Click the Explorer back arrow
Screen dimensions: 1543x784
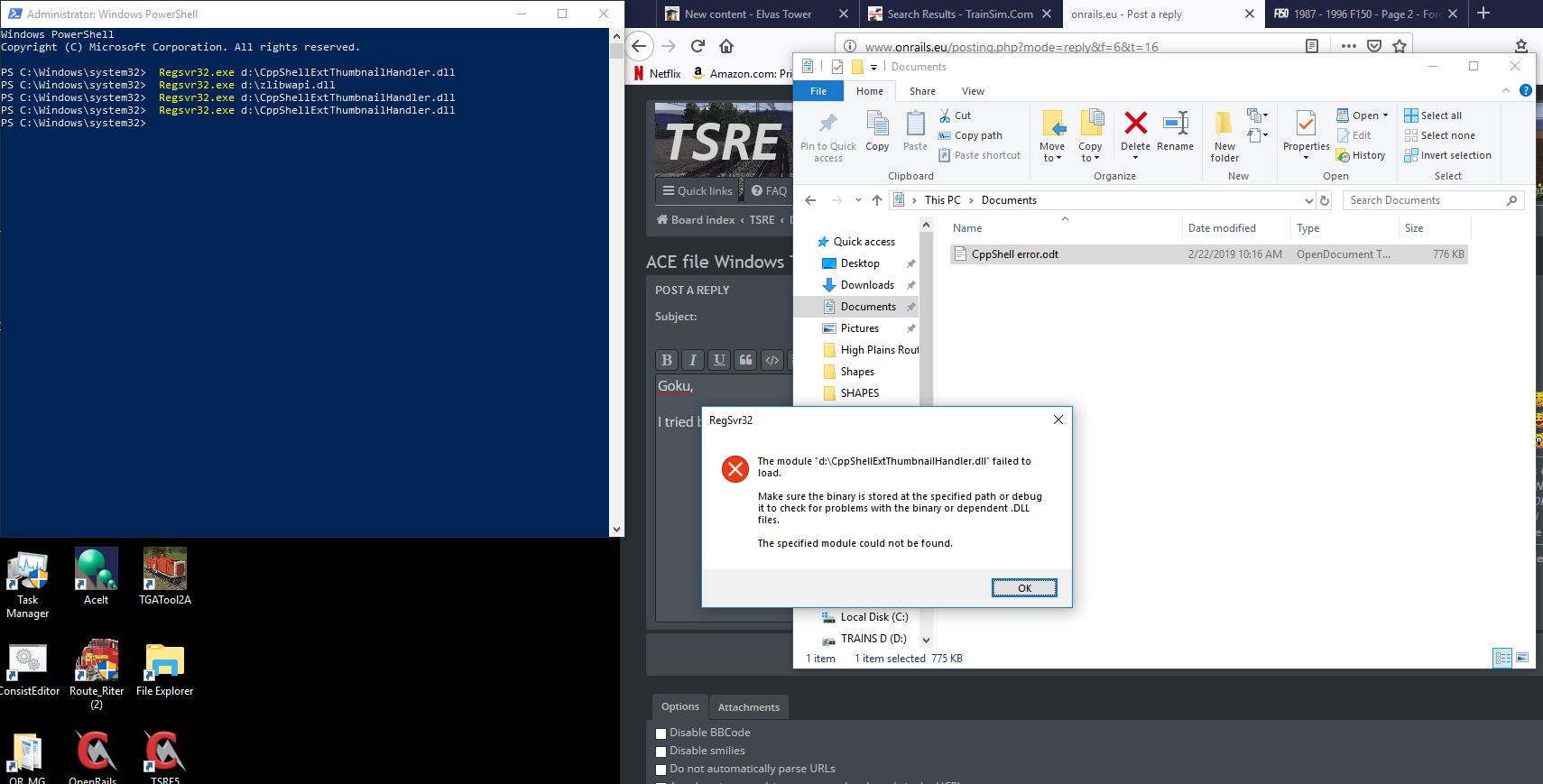tap(810, 200)
